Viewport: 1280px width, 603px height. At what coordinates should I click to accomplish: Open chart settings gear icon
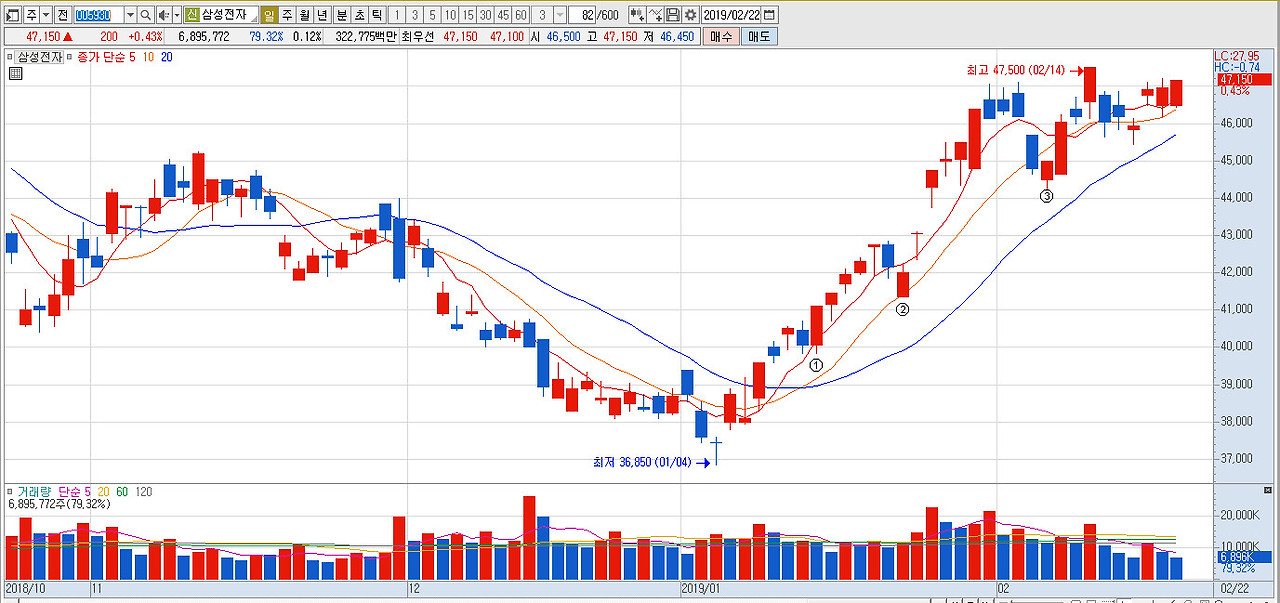click(690, 15)
